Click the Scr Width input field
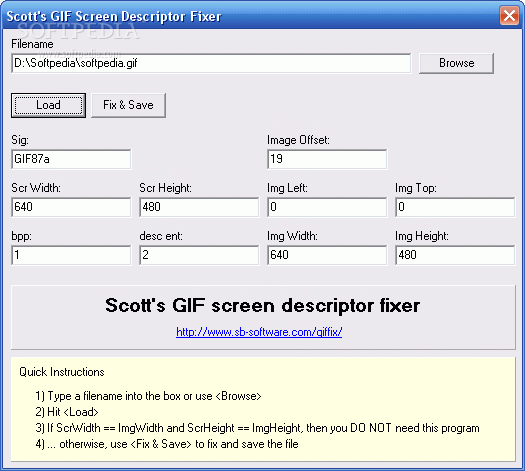Image resolution: width=525 pixels, height=471 pixels. pos(71,207)
